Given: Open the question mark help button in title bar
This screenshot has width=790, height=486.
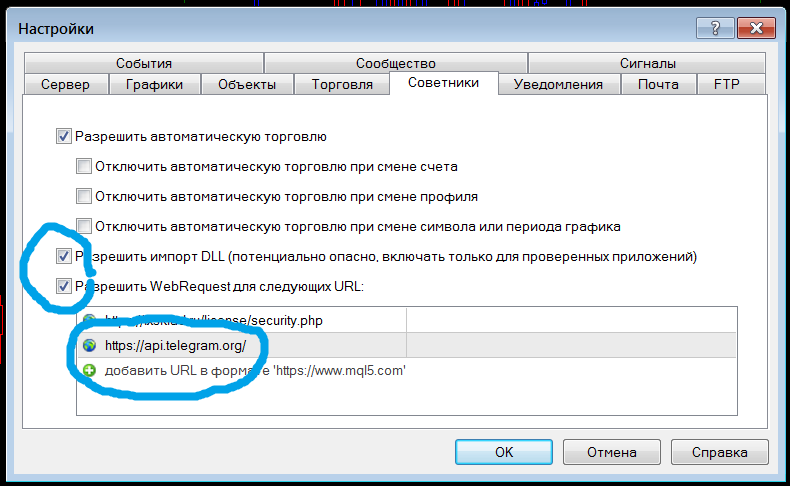Looking at the screenshot, I should [x=714, y=28].
